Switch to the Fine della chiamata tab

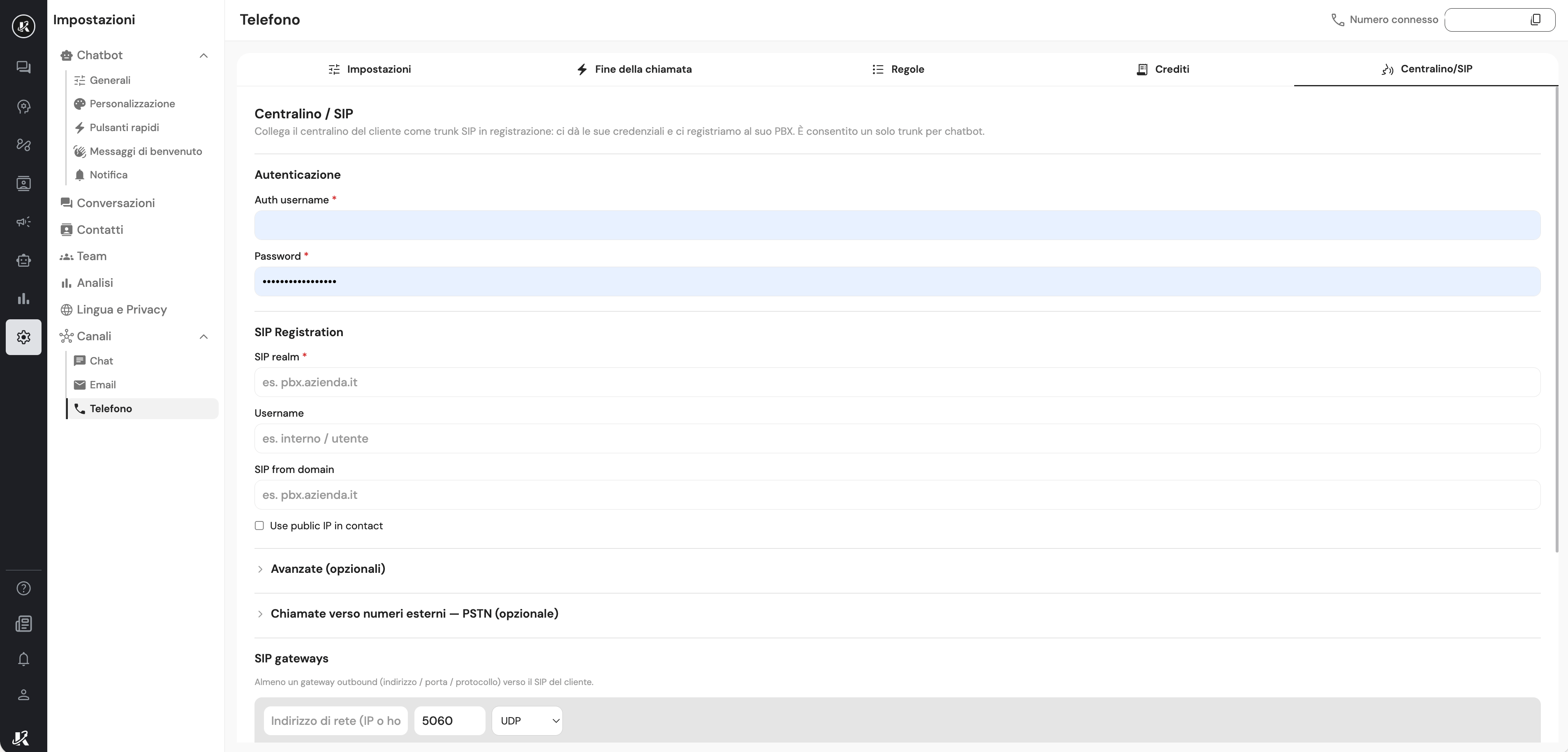[x=634, y=69]
